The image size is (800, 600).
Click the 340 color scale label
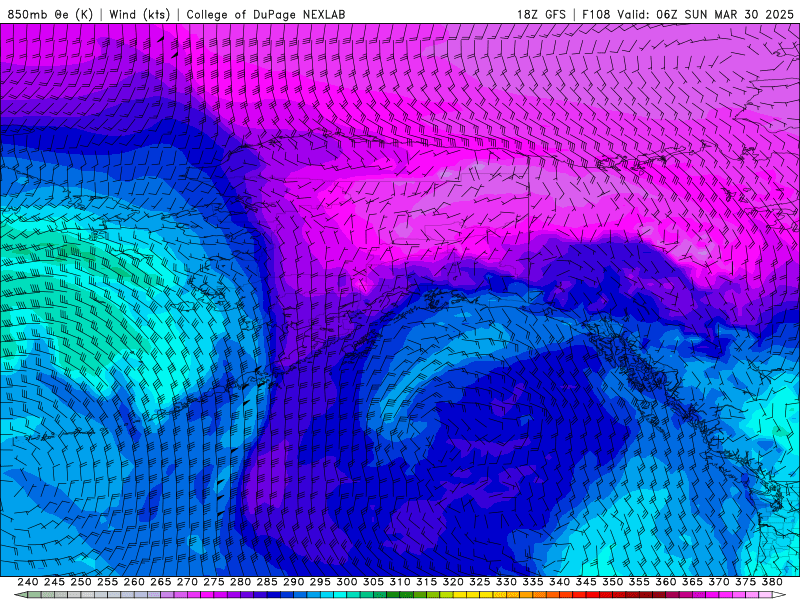559,582
